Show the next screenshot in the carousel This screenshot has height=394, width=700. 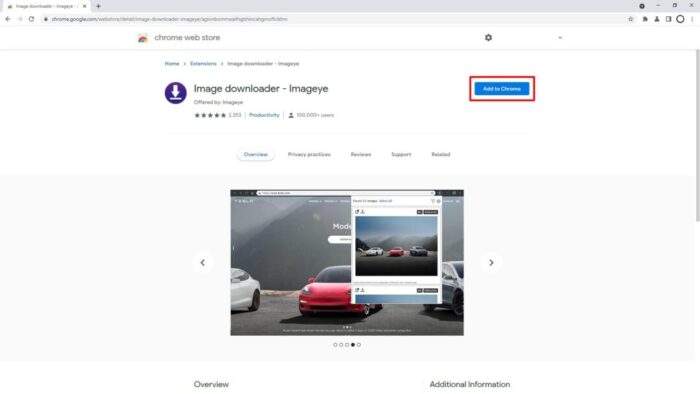click(491, 263)
